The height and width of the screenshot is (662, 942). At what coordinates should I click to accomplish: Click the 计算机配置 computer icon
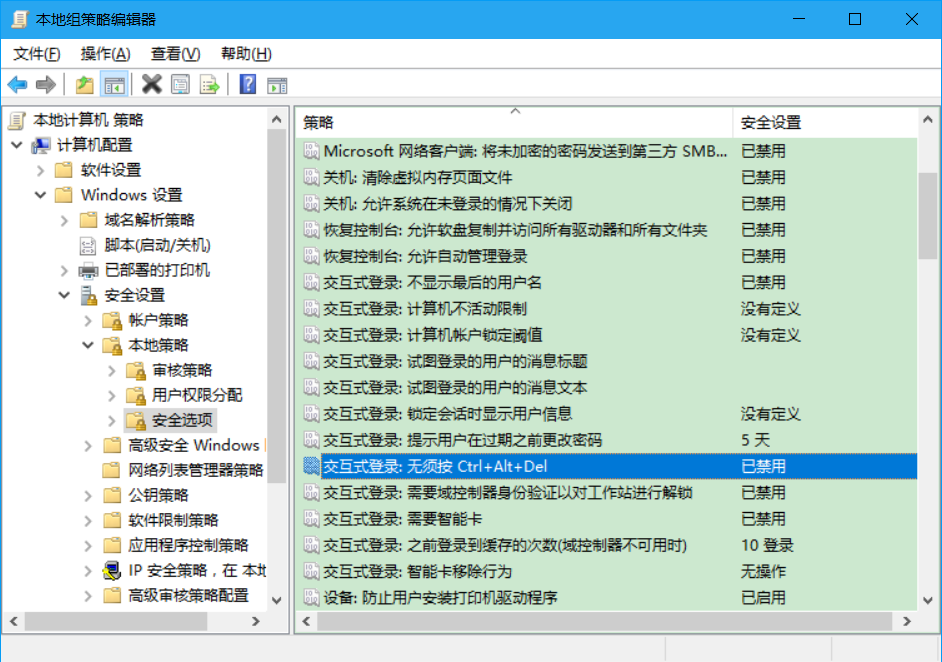[41, 145]
